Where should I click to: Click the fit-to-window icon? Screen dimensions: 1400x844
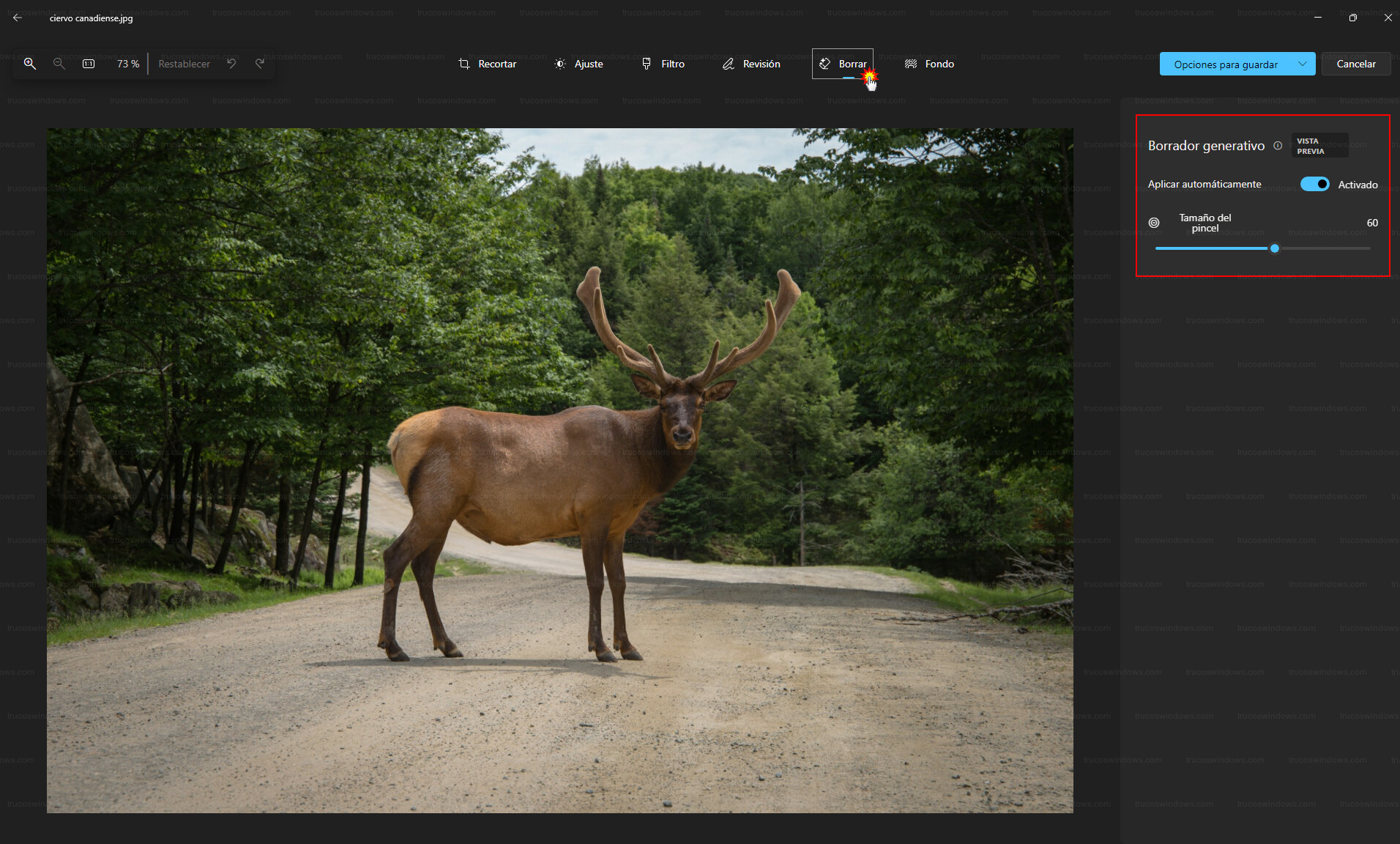pos(89,64)
